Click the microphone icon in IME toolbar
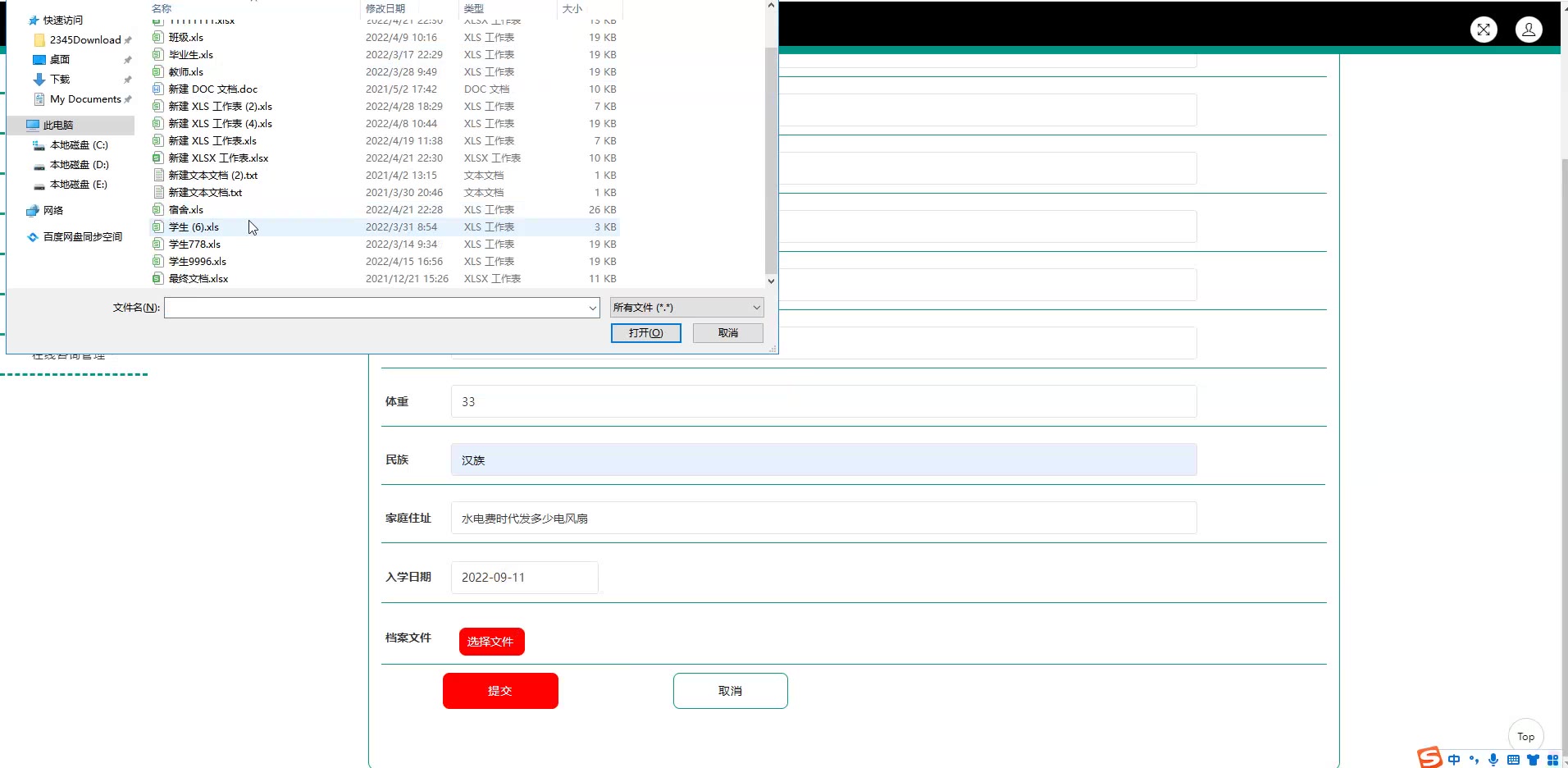Viewport: 1568px width, 768px height. (1493, 760)
